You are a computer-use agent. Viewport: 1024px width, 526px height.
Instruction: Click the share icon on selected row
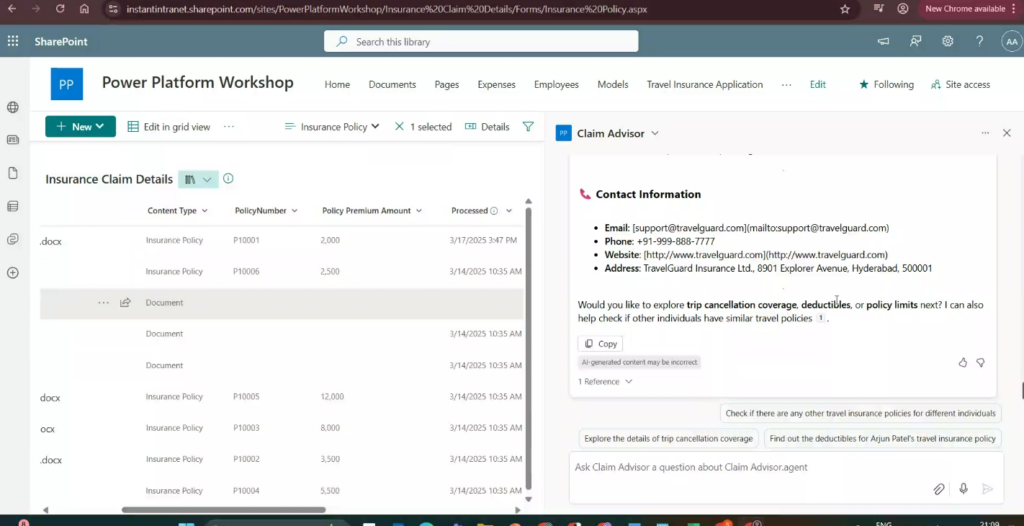[x=125, y=303]
